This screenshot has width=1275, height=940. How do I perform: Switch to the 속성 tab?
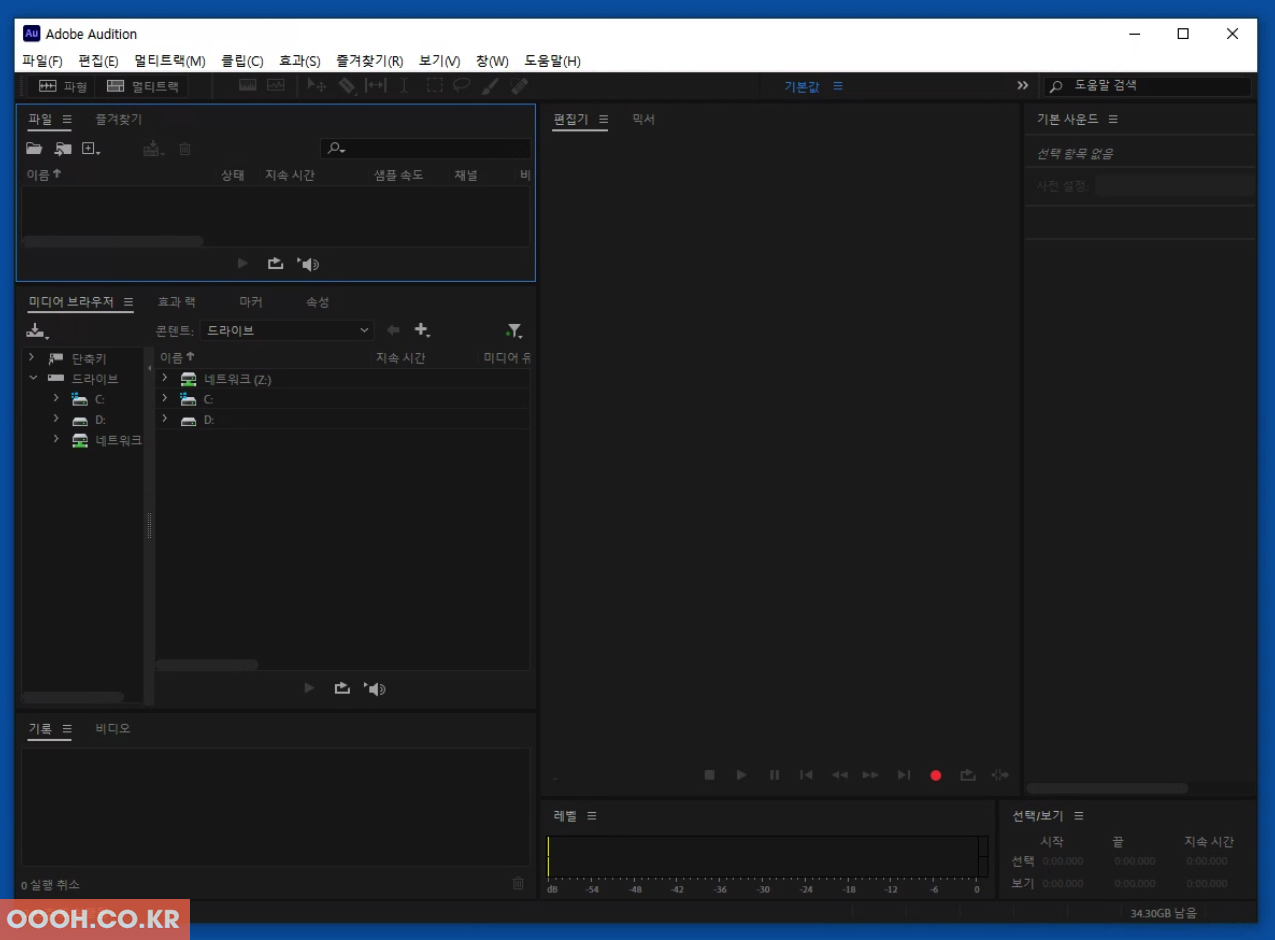click(317, 302)
